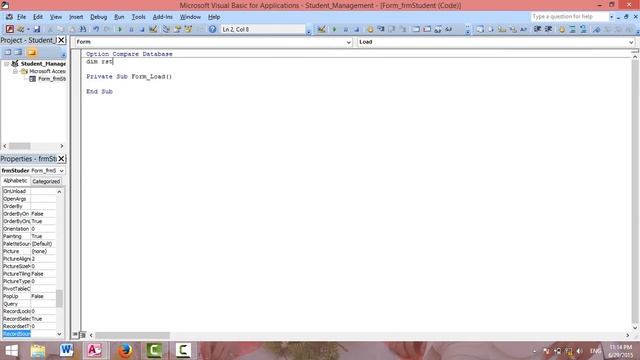
Task: Open the Watch Window glasses icon
Action: pyautogui.click(x=438, y=29)
